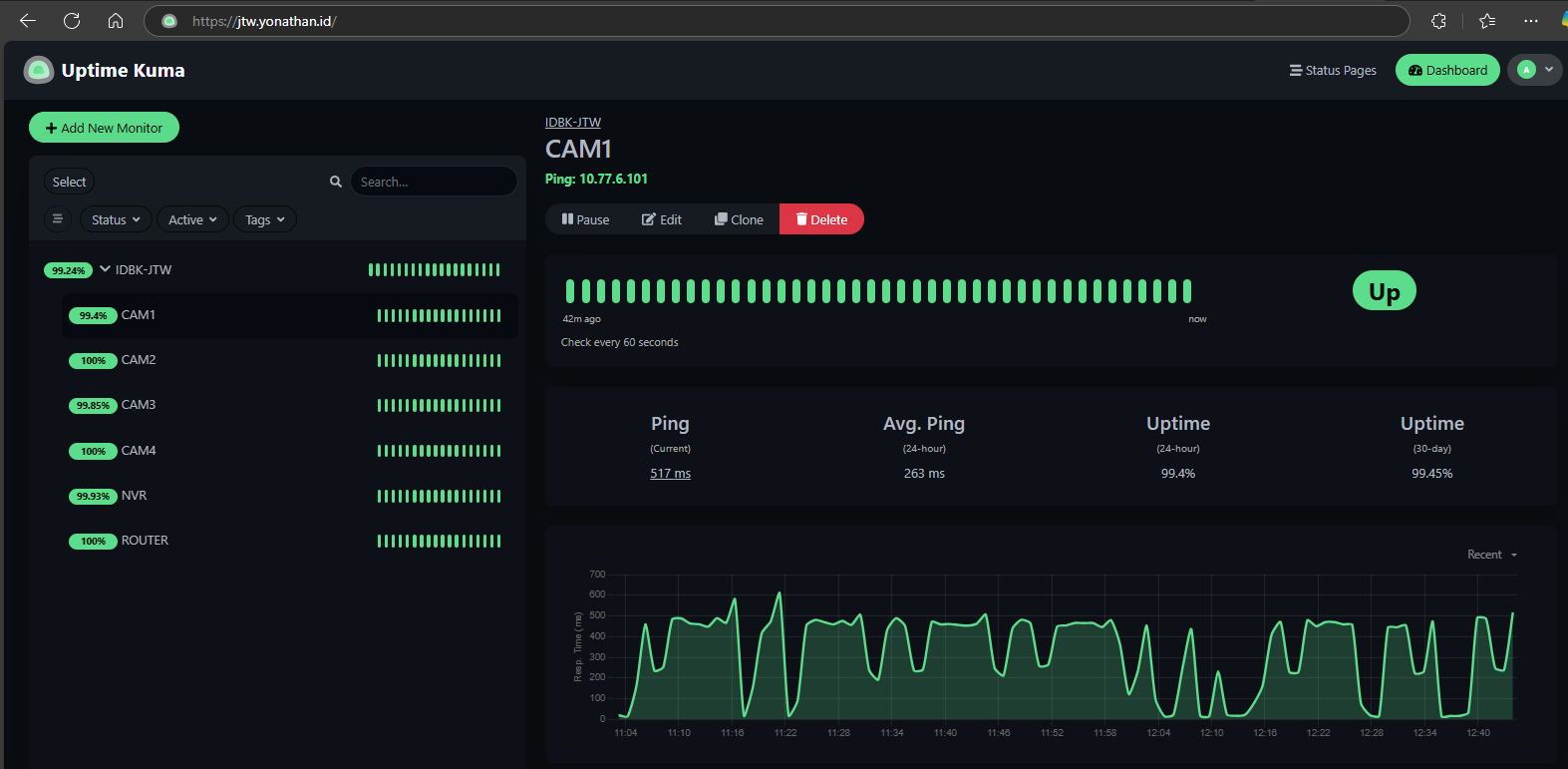Image resolution: width=1568 pixels, height=769 pixels.
Task: Go back with the browser back arrow
Action: (28, 21)
